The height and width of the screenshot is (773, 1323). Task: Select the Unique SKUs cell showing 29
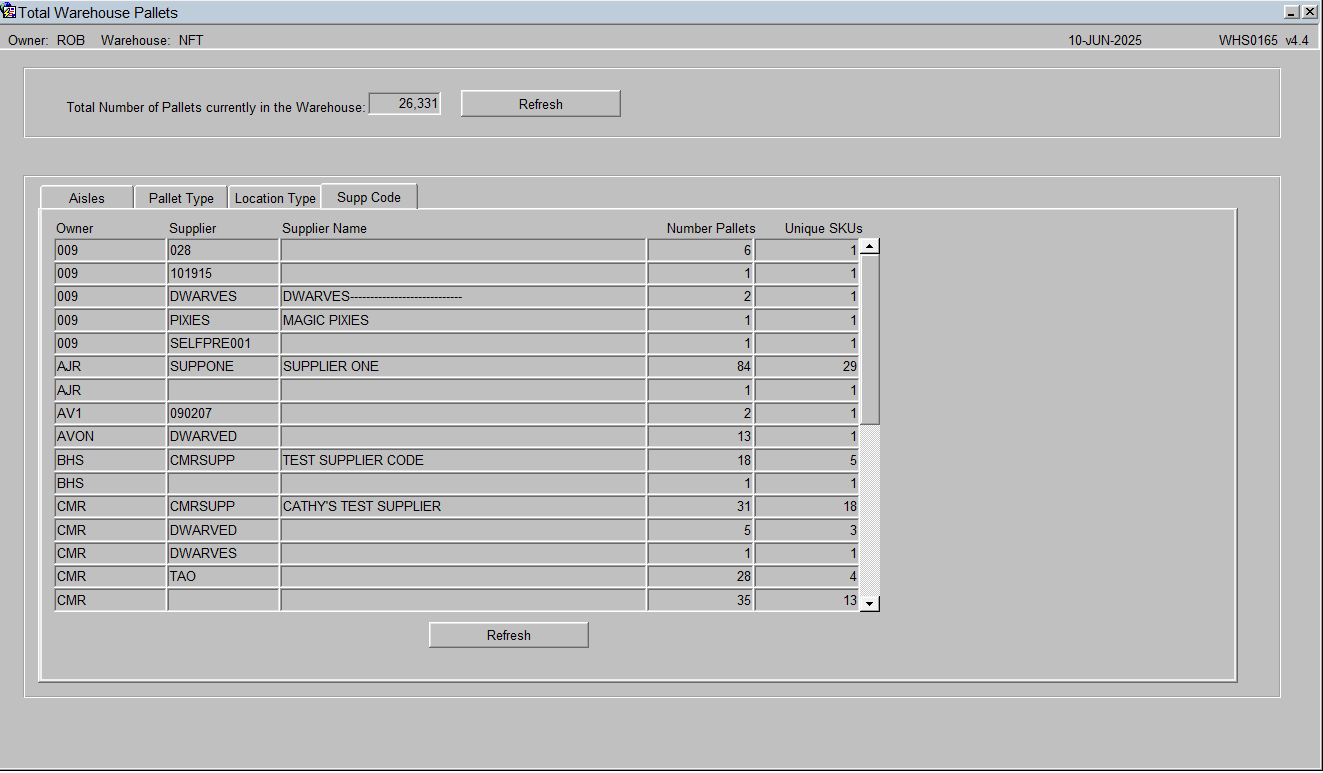point(807,367)
